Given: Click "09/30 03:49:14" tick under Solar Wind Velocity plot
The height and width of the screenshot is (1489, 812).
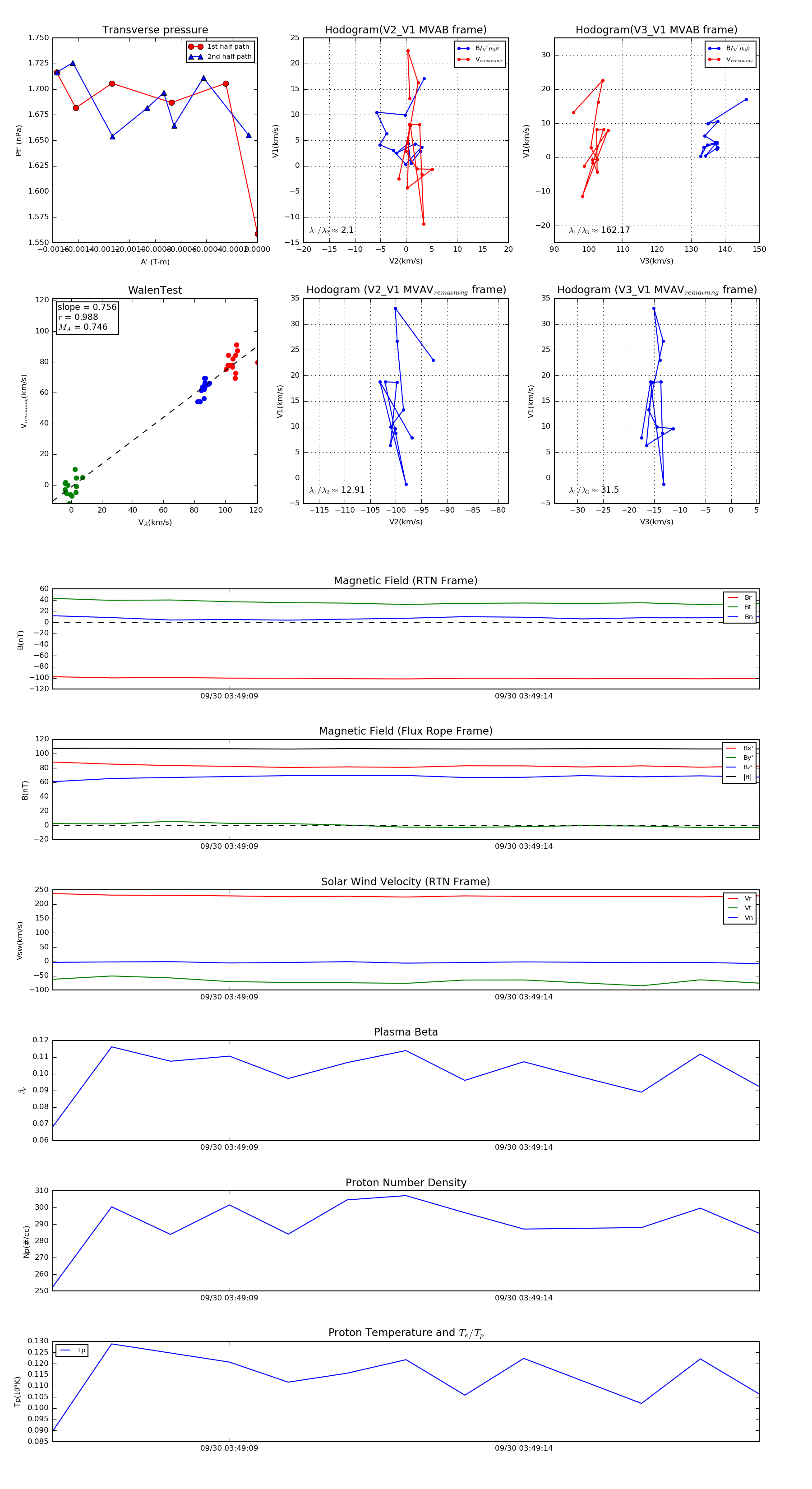Looking at the screenshot, I should (x=524, y=997).
